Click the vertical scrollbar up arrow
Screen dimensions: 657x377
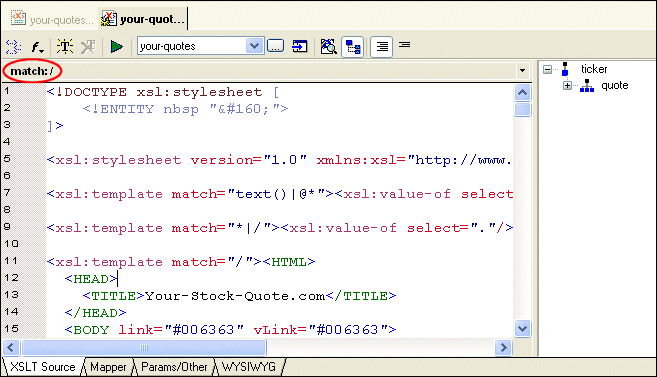point(522,93)
